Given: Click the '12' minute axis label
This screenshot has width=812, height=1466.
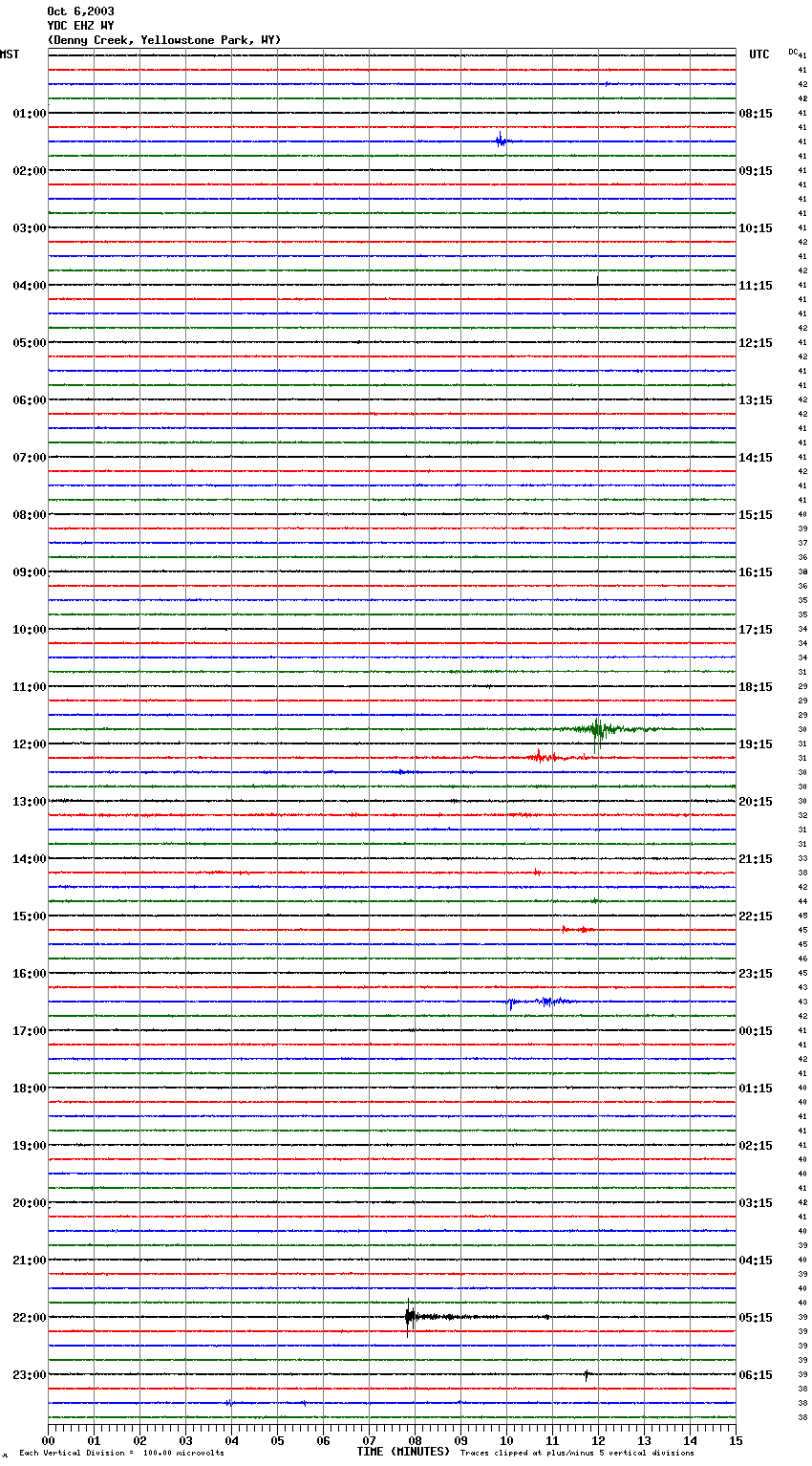Looking at the screenshot, I should tap(598, 1440).
